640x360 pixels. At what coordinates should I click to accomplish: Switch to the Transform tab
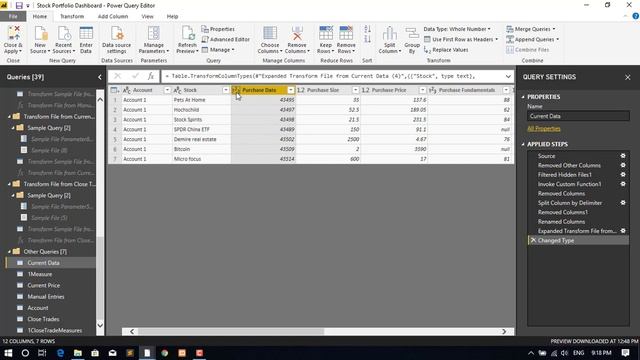[72, 16]
